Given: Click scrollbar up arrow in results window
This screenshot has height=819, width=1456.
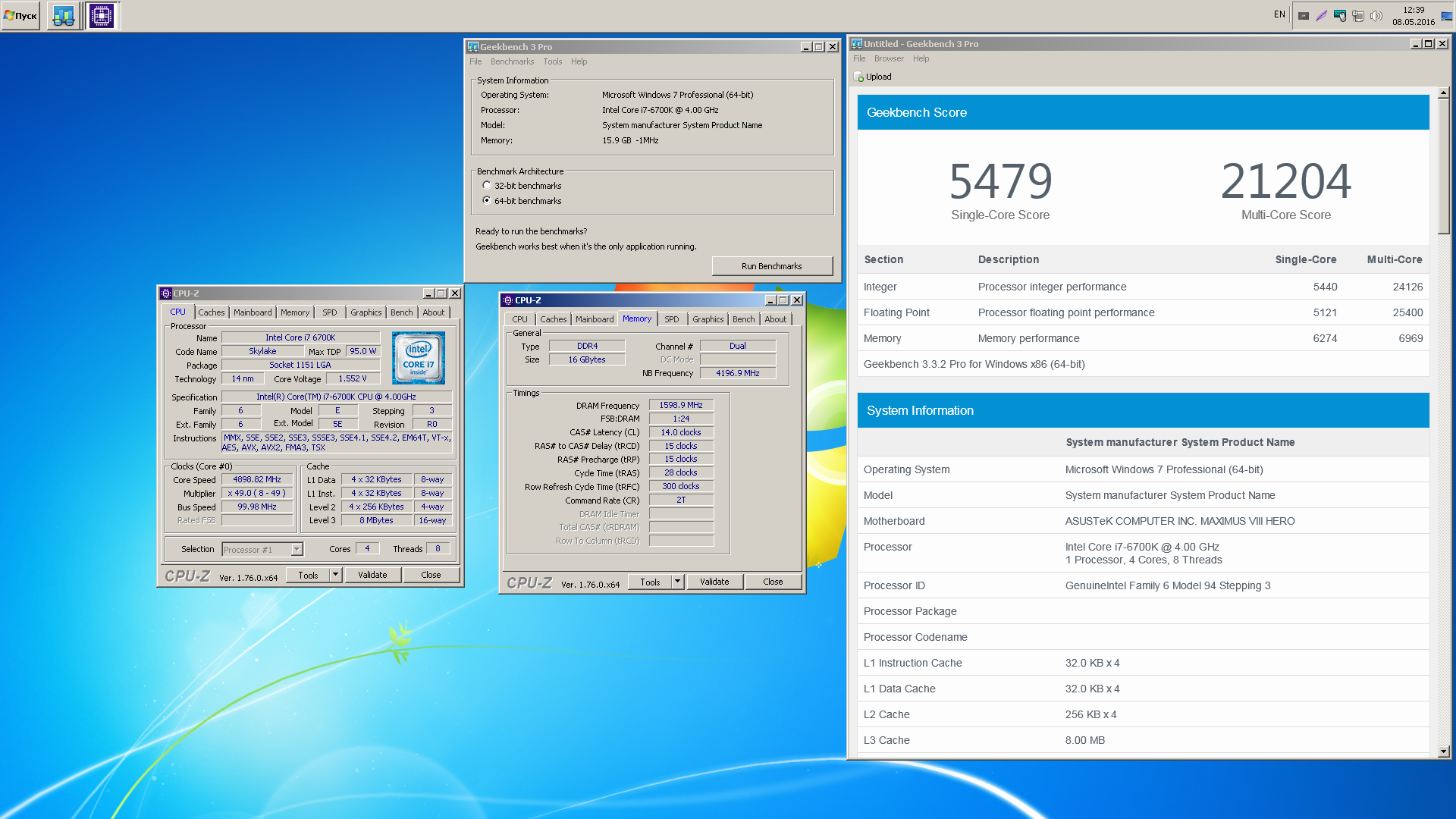Looking at the screenshot, I should pos(1444,93).
